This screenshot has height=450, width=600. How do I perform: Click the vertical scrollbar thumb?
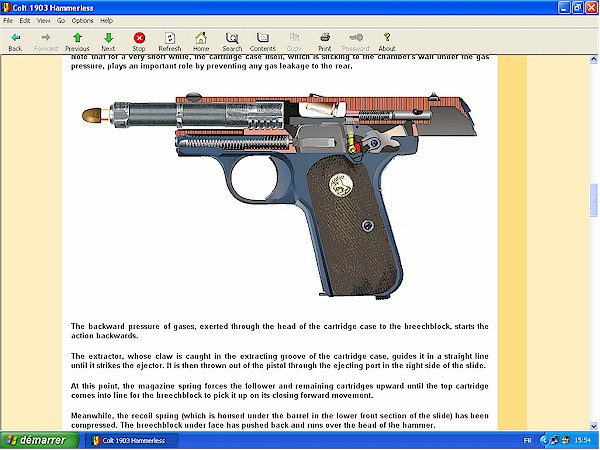click(593, 200)
